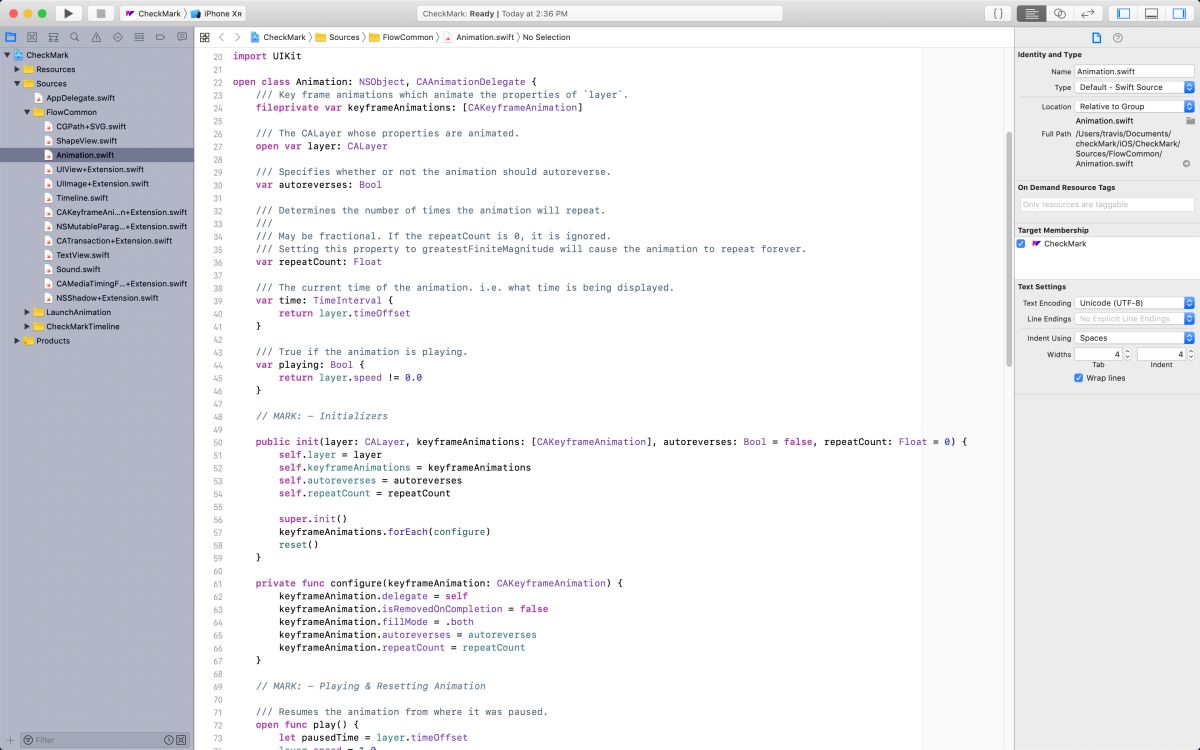Show the Find navigator
Screen dimensions: 1200x750
[x=75, y=37]
